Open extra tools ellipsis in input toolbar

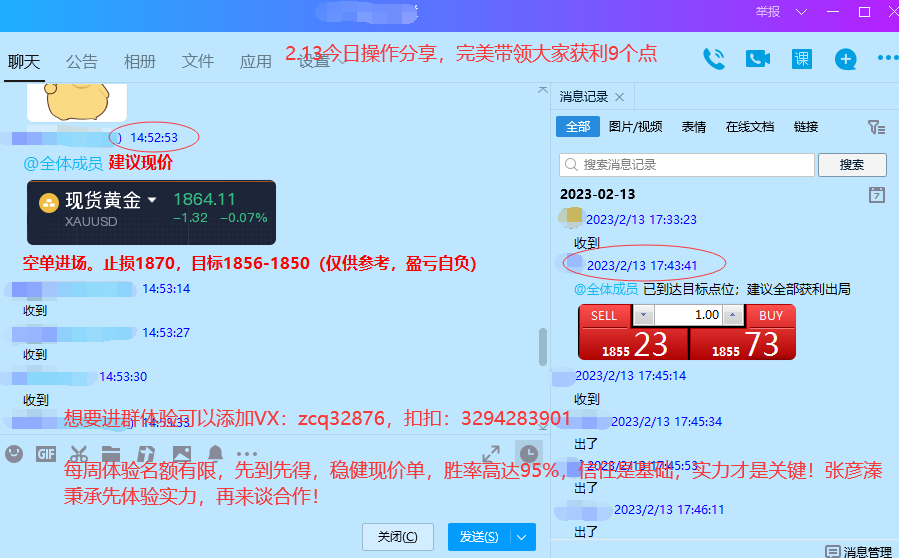pos(247,454)
